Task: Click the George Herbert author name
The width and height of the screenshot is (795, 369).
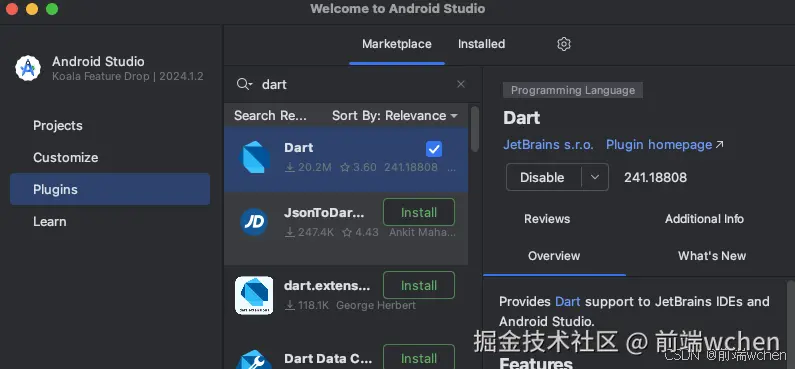Action: coord(376,306)
